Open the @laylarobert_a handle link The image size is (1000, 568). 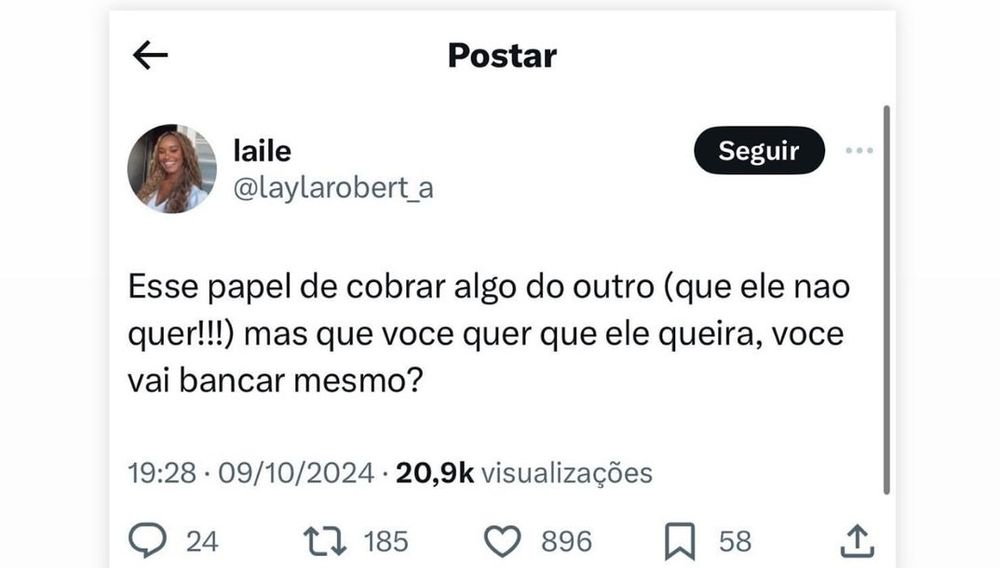(334, 188)
